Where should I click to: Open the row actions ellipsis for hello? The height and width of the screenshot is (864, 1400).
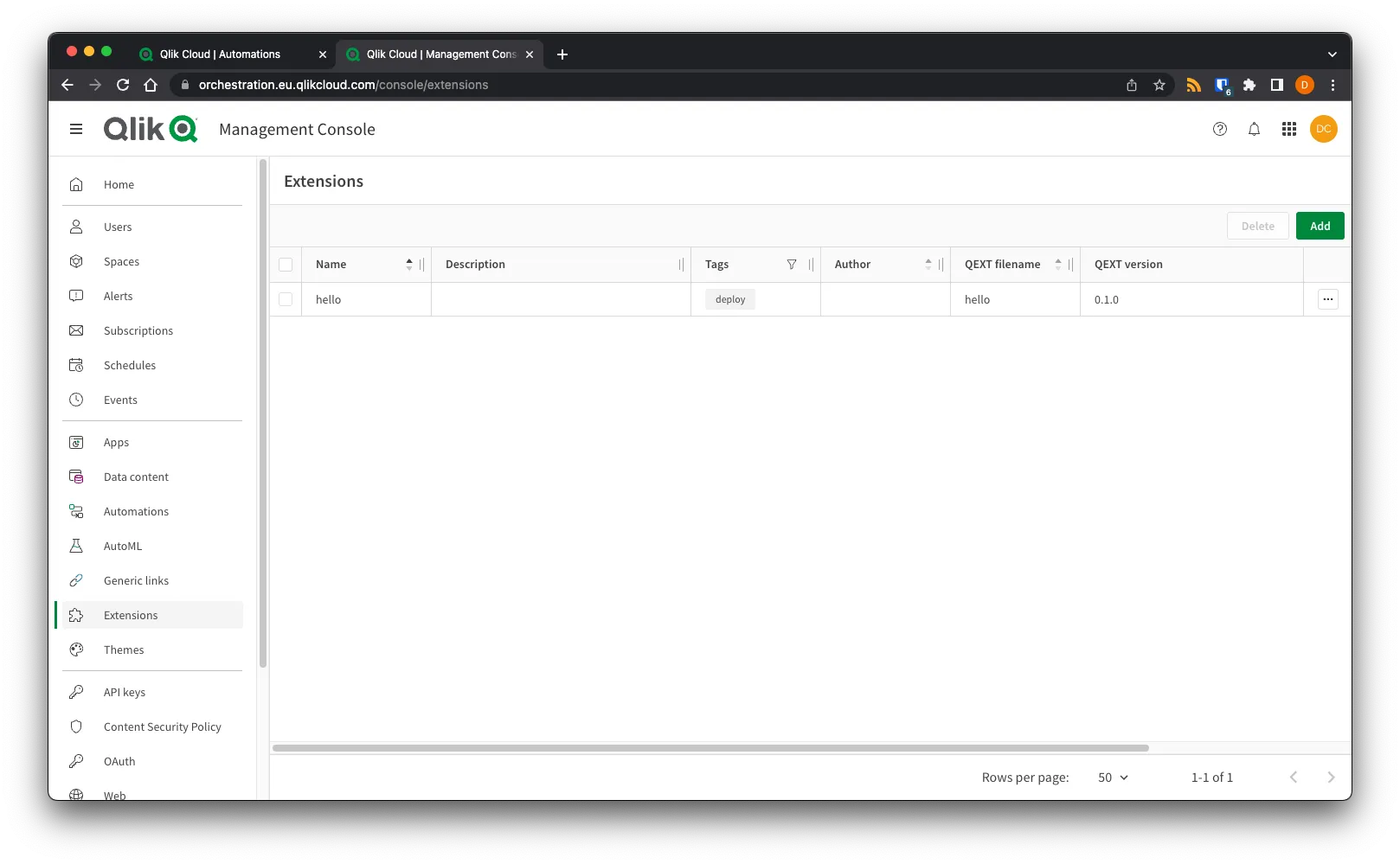point(1328,299)
